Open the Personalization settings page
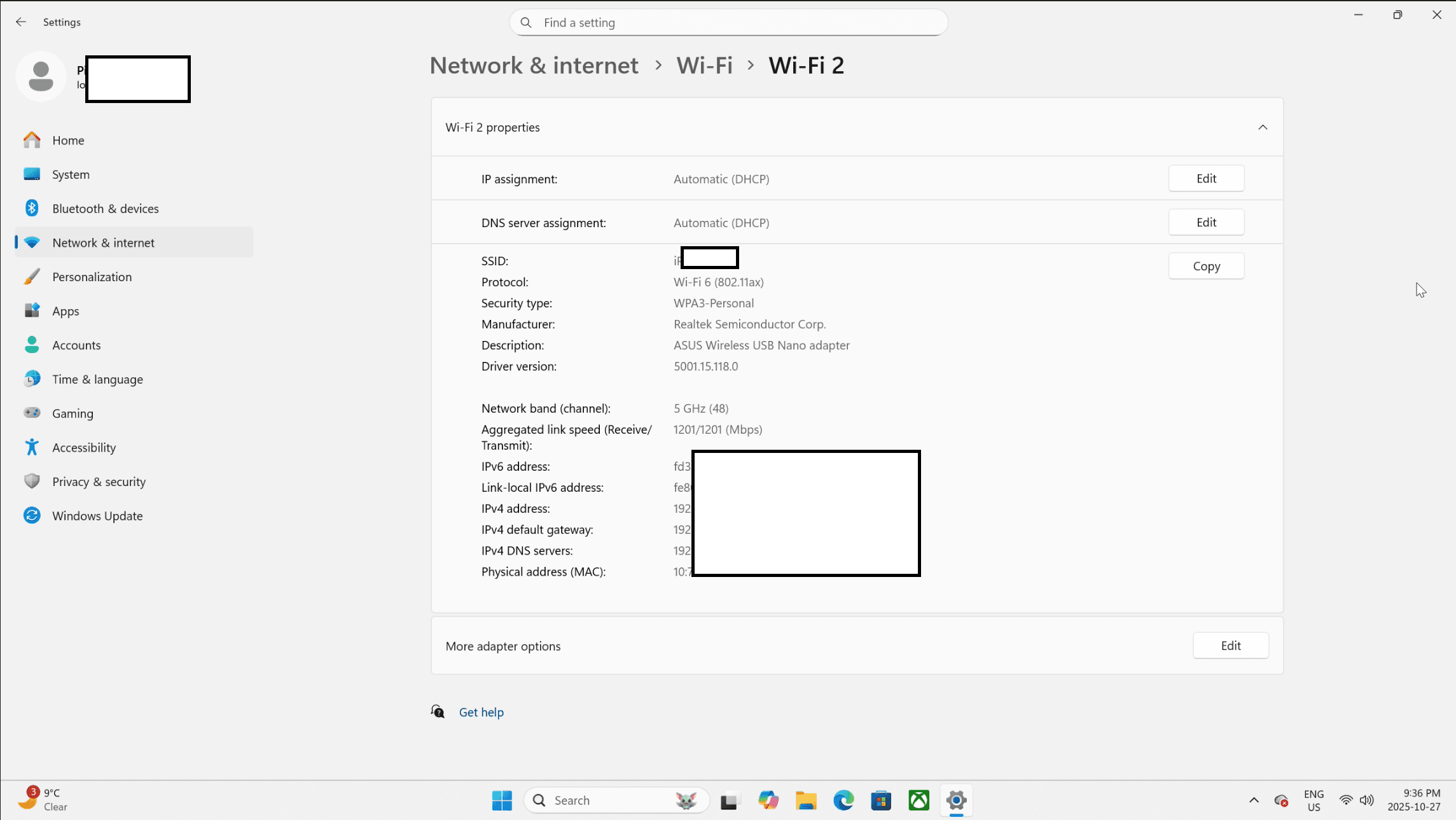Screen dimensions: 1456x820 92,277
